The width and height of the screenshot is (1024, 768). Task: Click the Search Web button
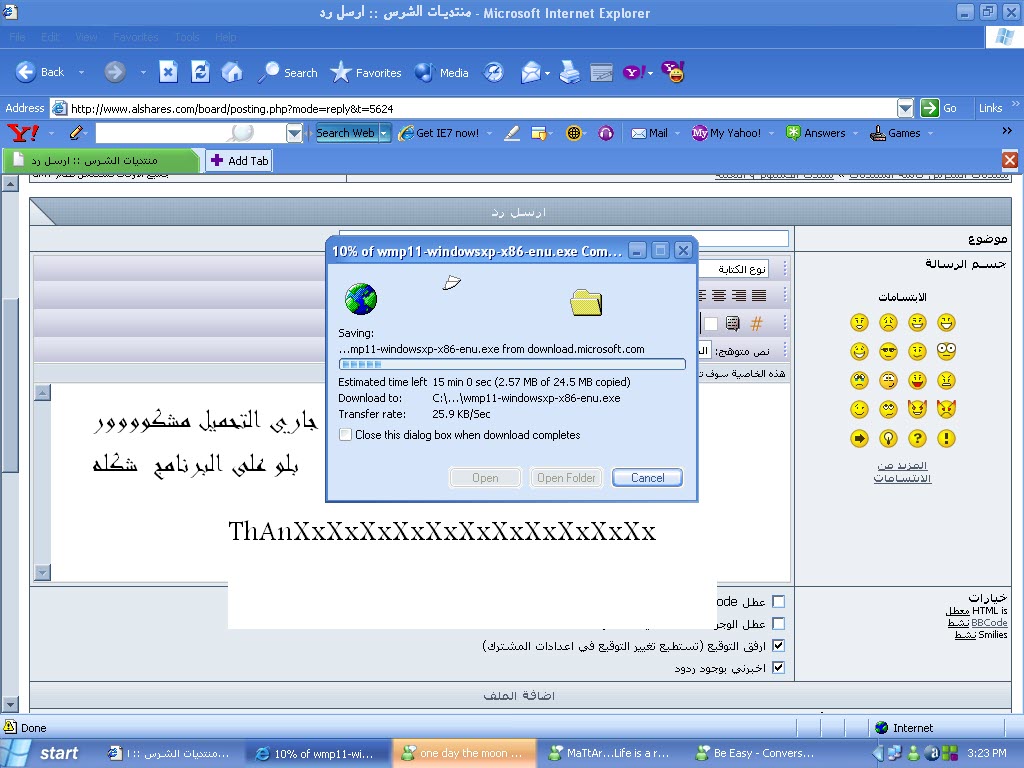(345, 133)
